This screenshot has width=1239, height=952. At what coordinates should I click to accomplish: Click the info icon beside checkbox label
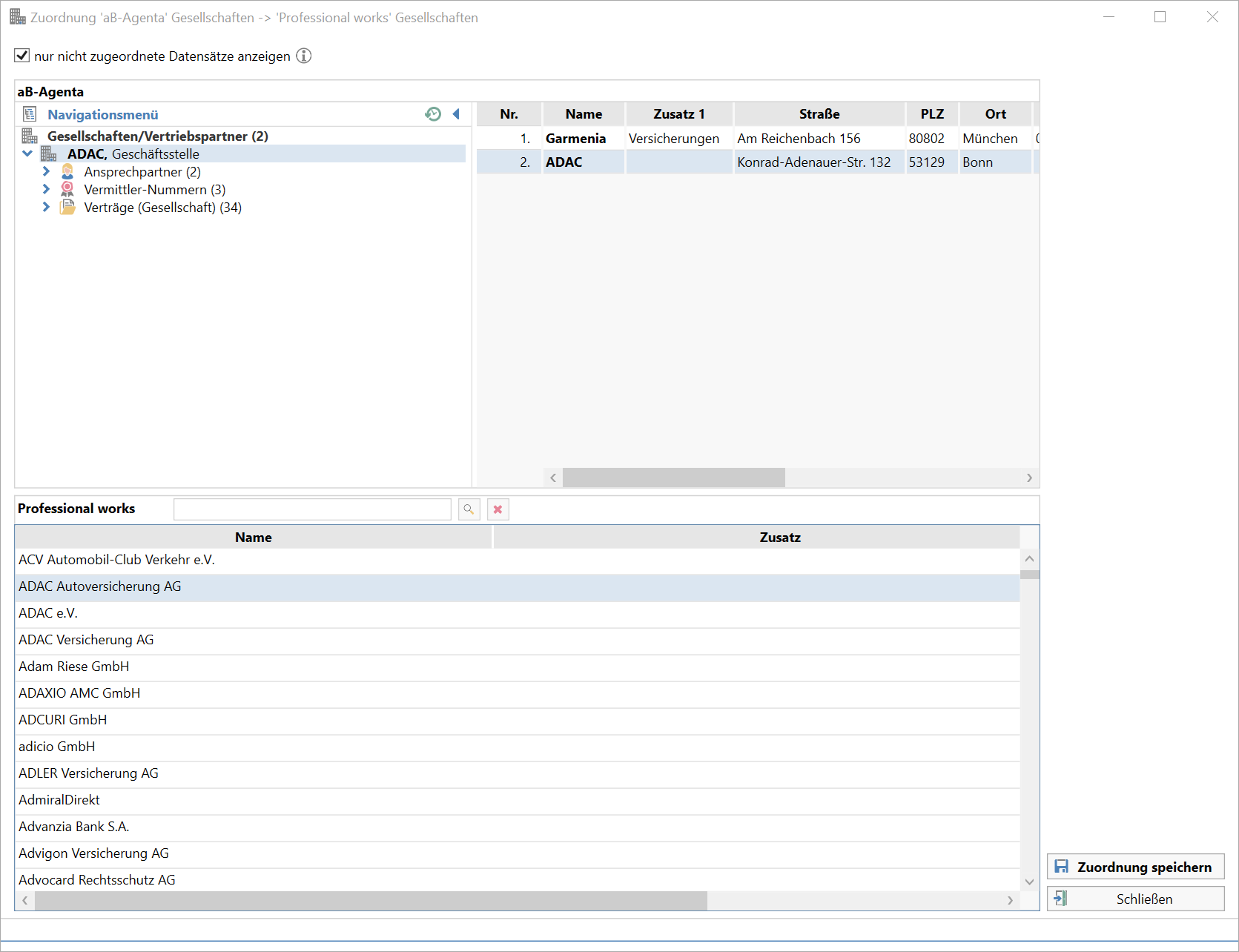pos(304,56)
